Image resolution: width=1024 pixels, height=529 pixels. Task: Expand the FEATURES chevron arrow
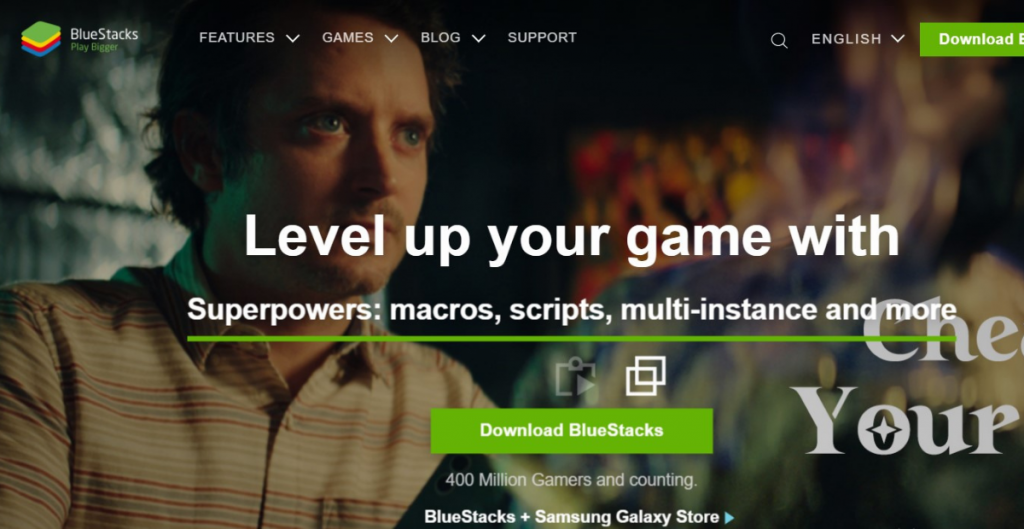click(x=293, y=39)
